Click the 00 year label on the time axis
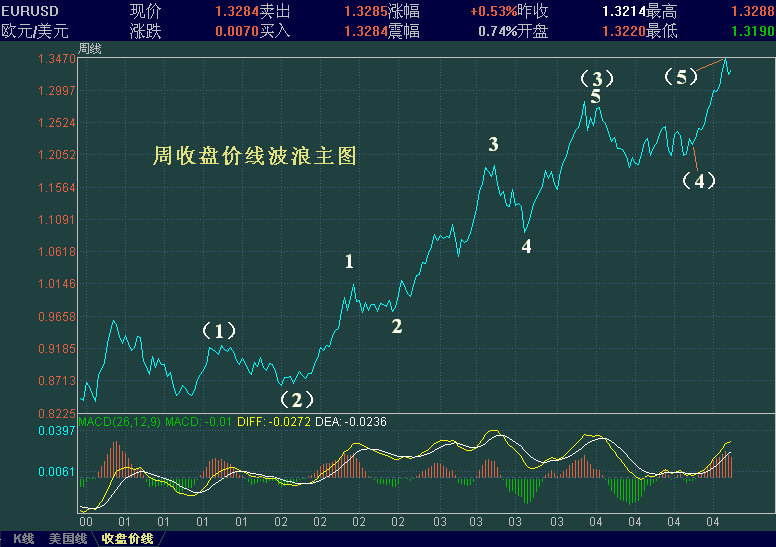The height and width of the screenshot is (547, 776). click(x=86, y=522)
